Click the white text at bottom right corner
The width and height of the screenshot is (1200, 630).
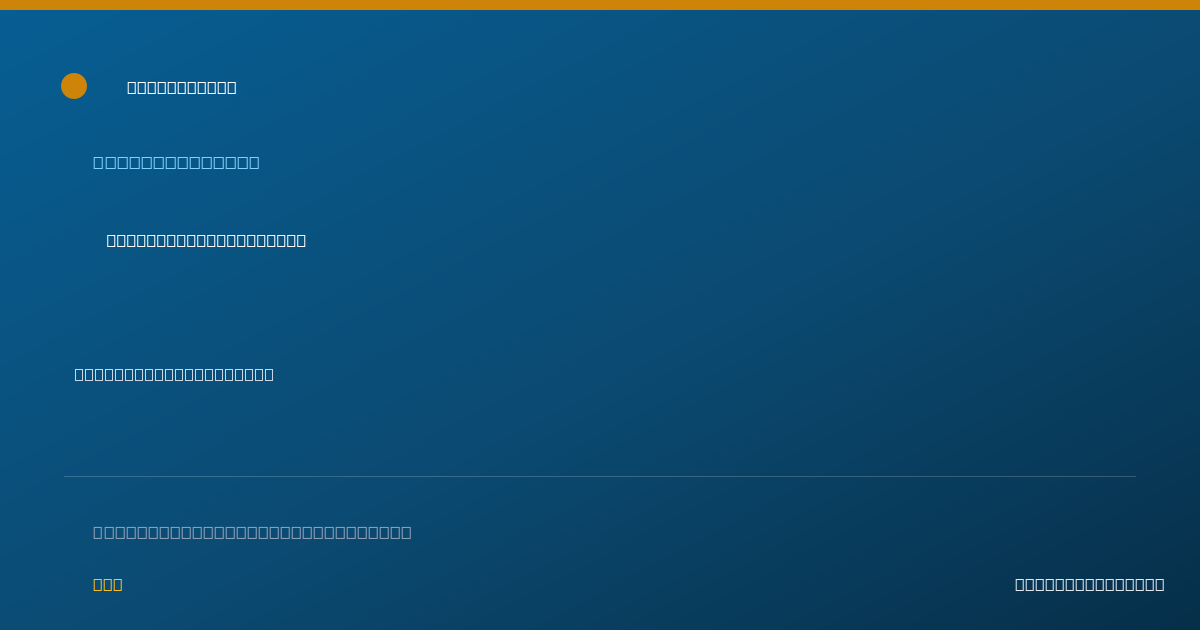(x=1090, y=585)
